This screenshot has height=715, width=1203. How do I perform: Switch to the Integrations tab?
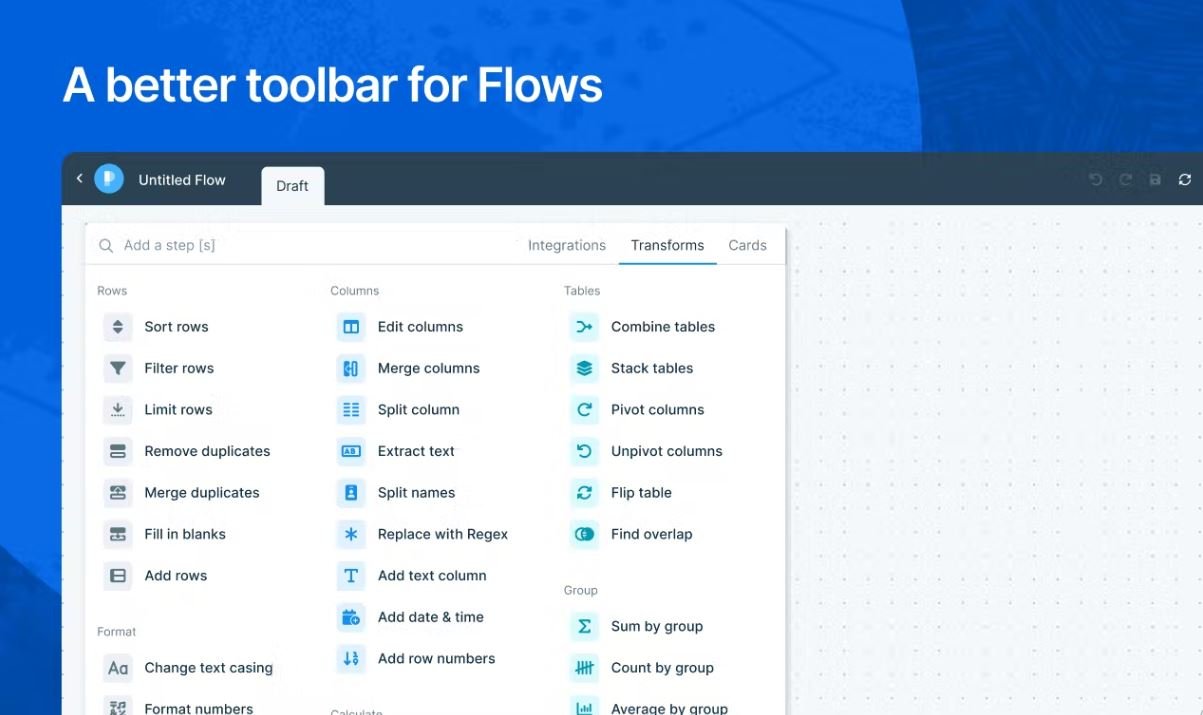click(x=566, y=245)
